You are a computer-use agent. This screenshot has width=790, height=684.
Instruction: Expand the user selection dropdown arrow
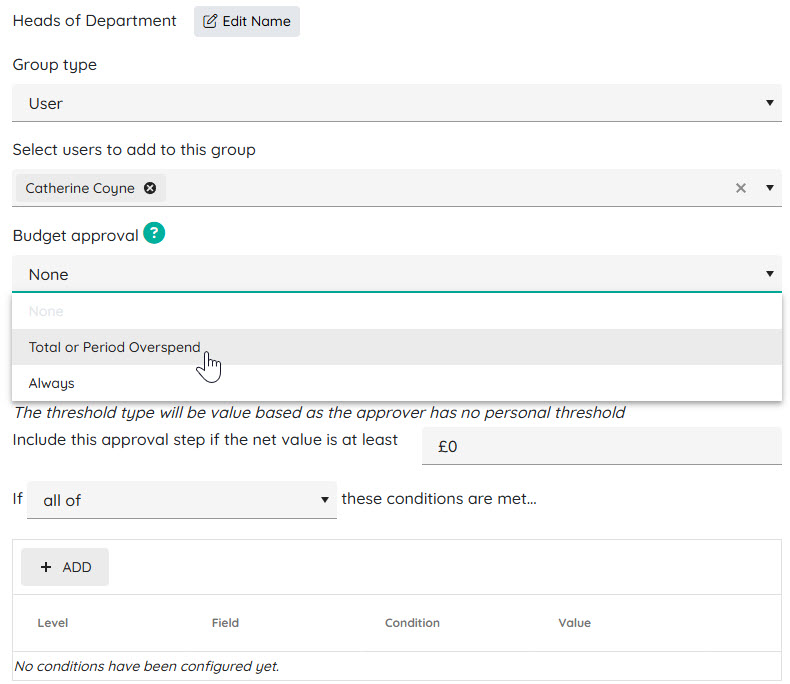click(769, 188)
